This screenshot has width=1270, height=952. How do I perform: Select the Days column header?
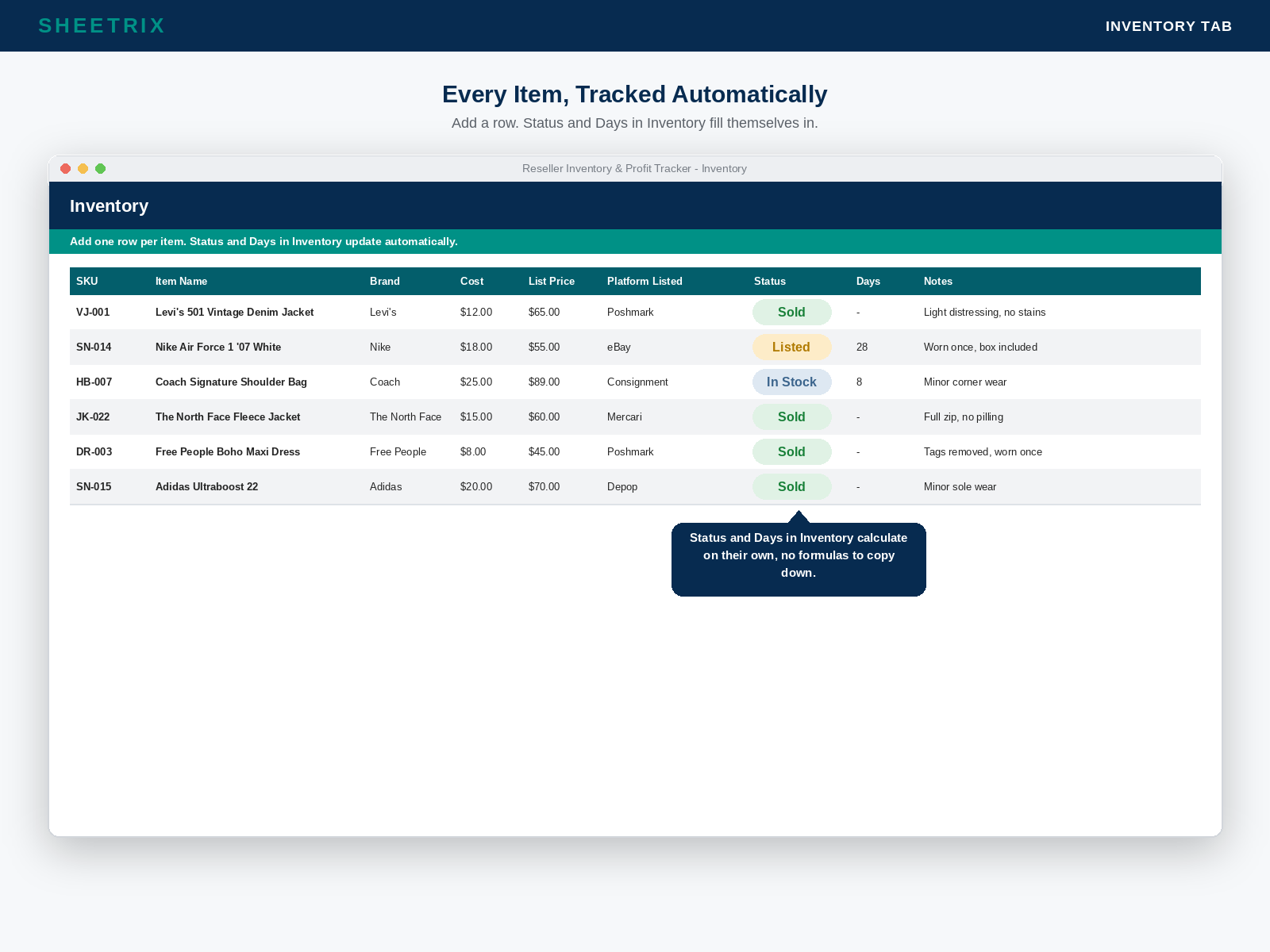click(868, 281)
